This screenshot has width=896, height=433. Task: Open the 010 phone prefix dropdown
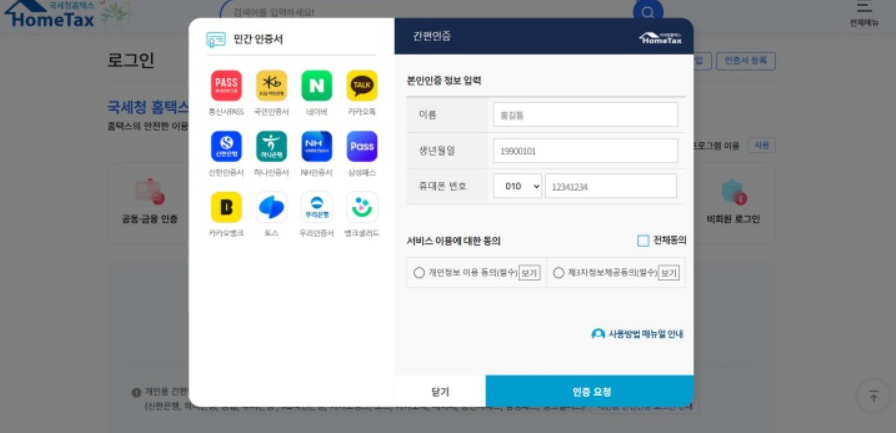[x=518, y=186]
